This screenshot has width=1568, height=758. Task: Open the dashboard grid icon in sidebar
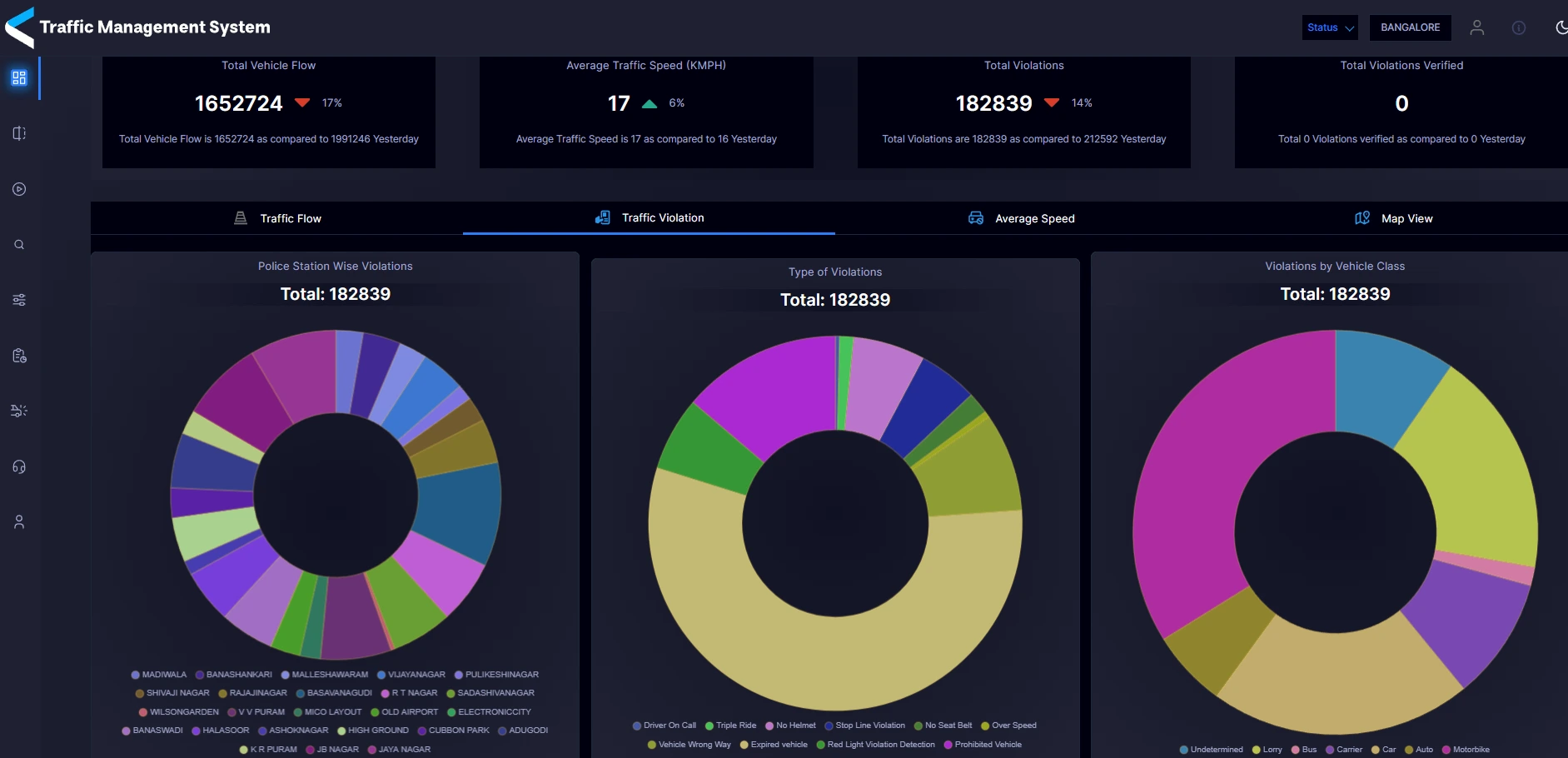19,78
